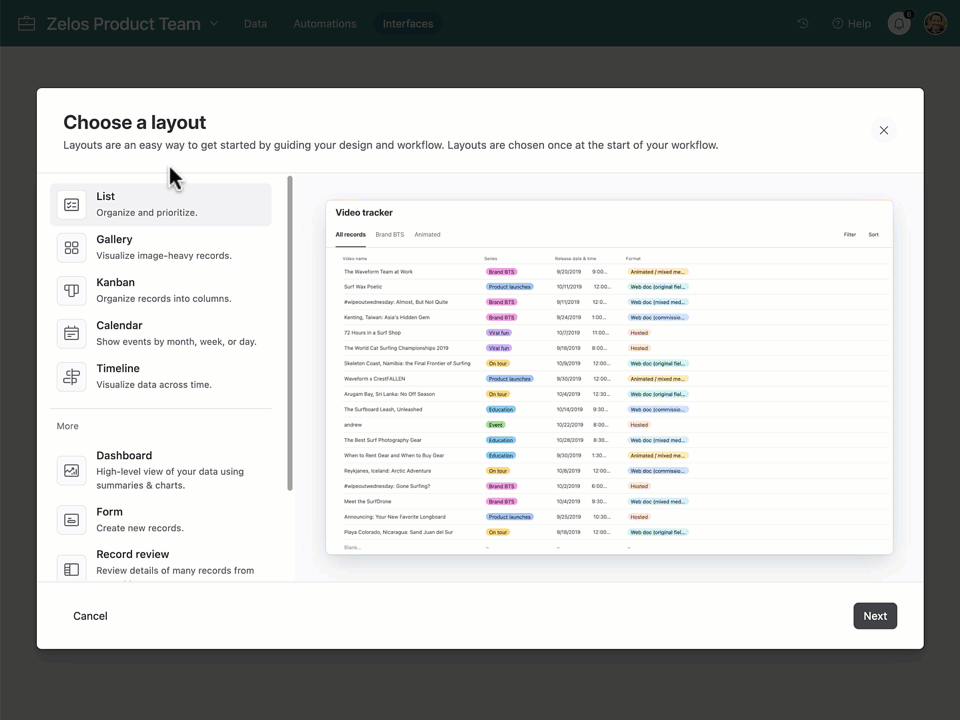Click the Calendar layout icon

pyautogui.click(x=71, y=333)
